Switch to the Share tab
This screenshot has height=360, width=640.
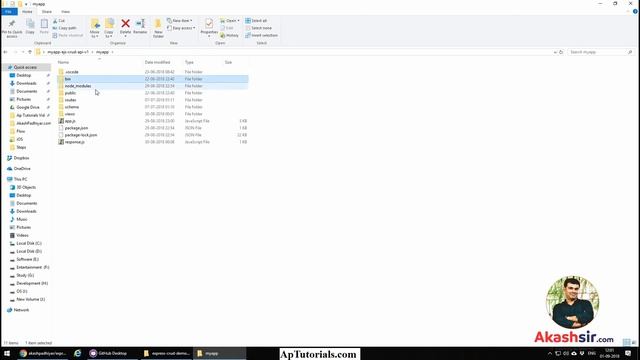pos(47,11)
